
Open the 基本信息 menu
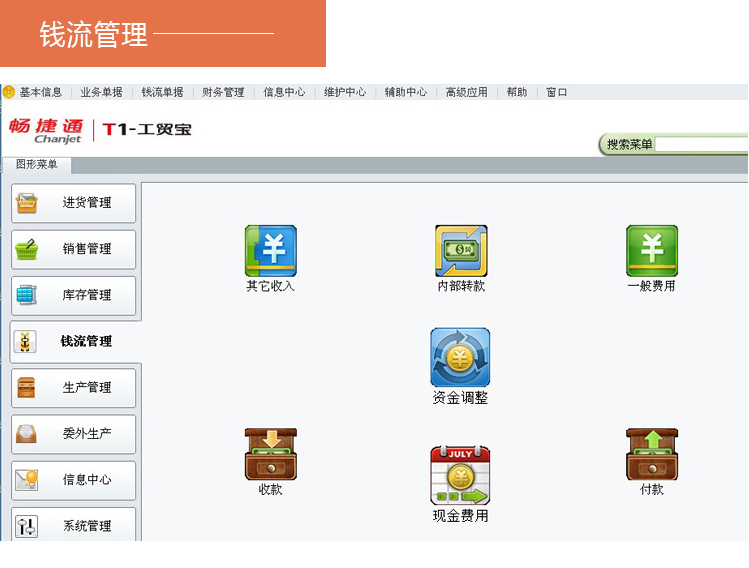41,92
